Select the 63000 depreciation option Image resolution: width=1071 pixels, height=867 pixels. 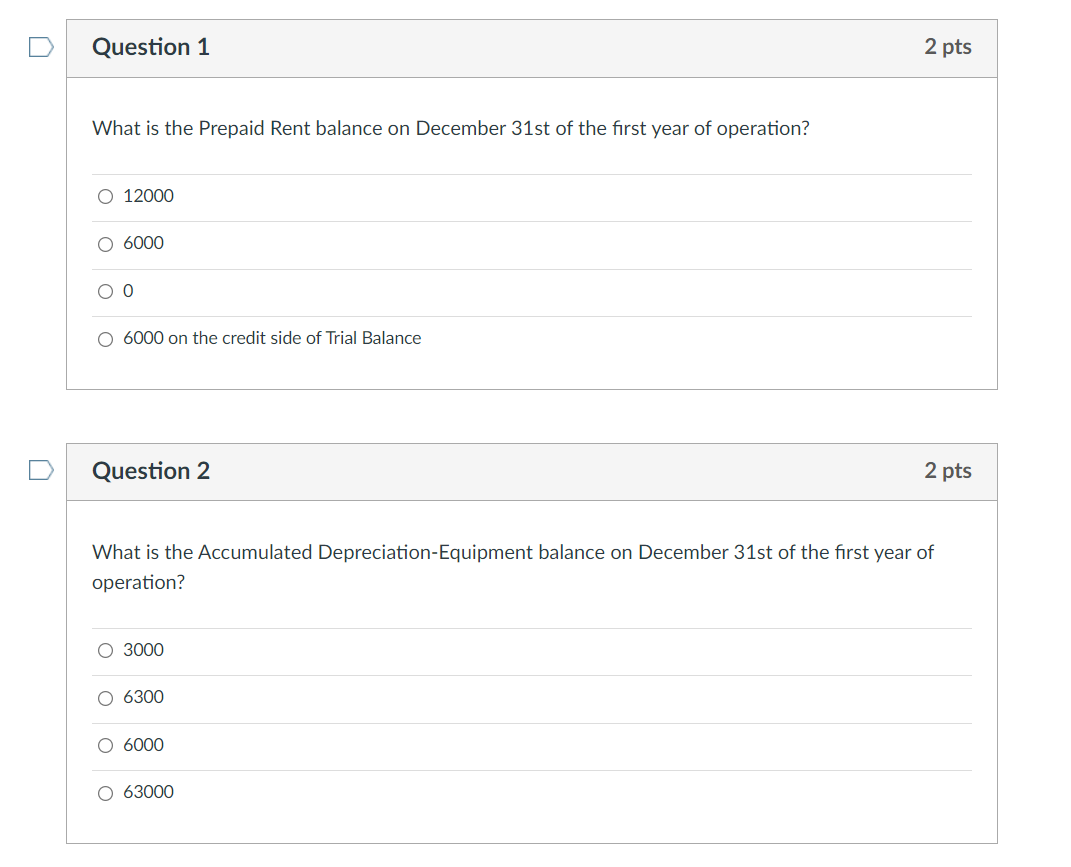click(106, 793)
